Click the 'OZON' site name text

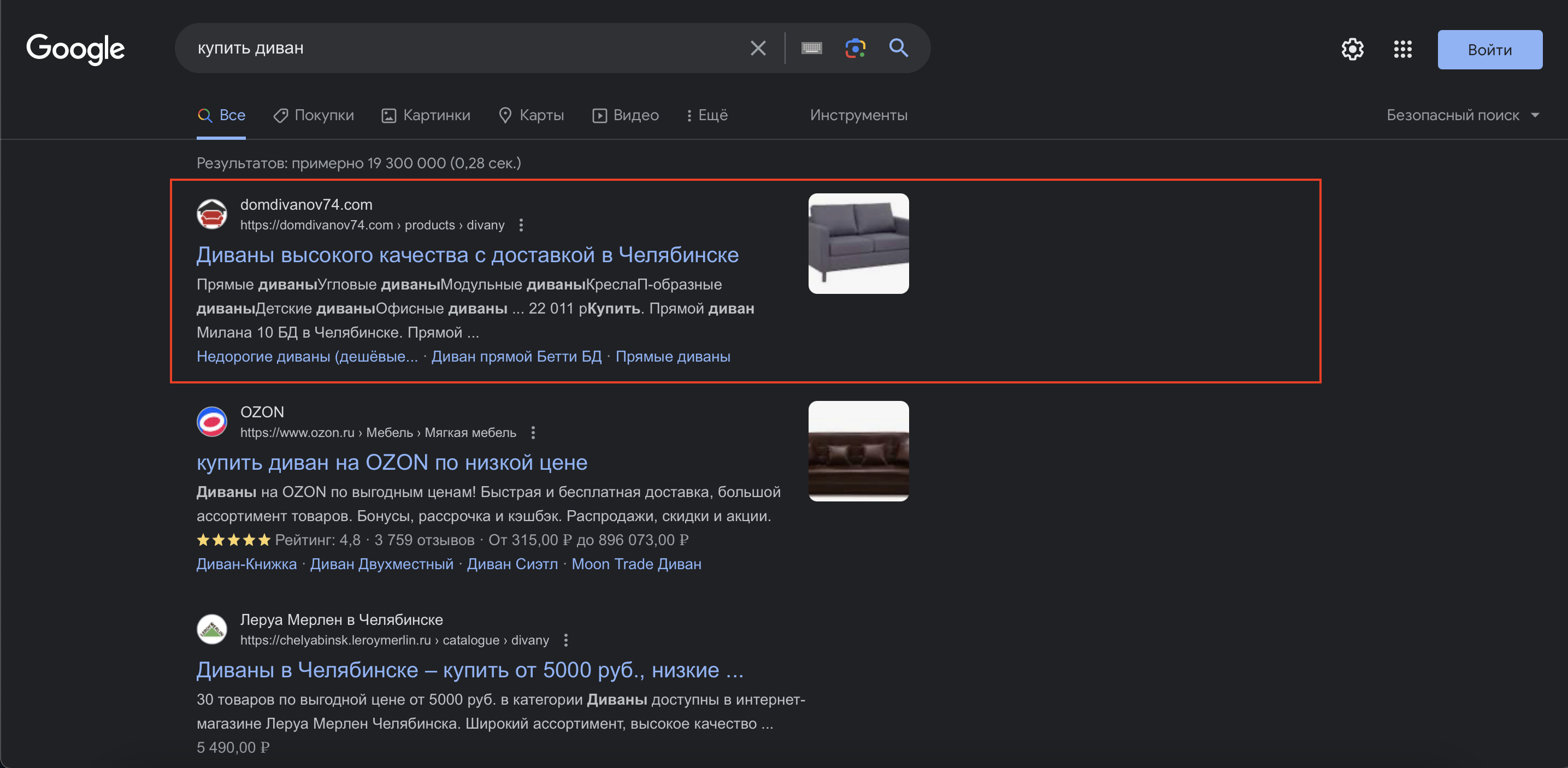(262, 412)
